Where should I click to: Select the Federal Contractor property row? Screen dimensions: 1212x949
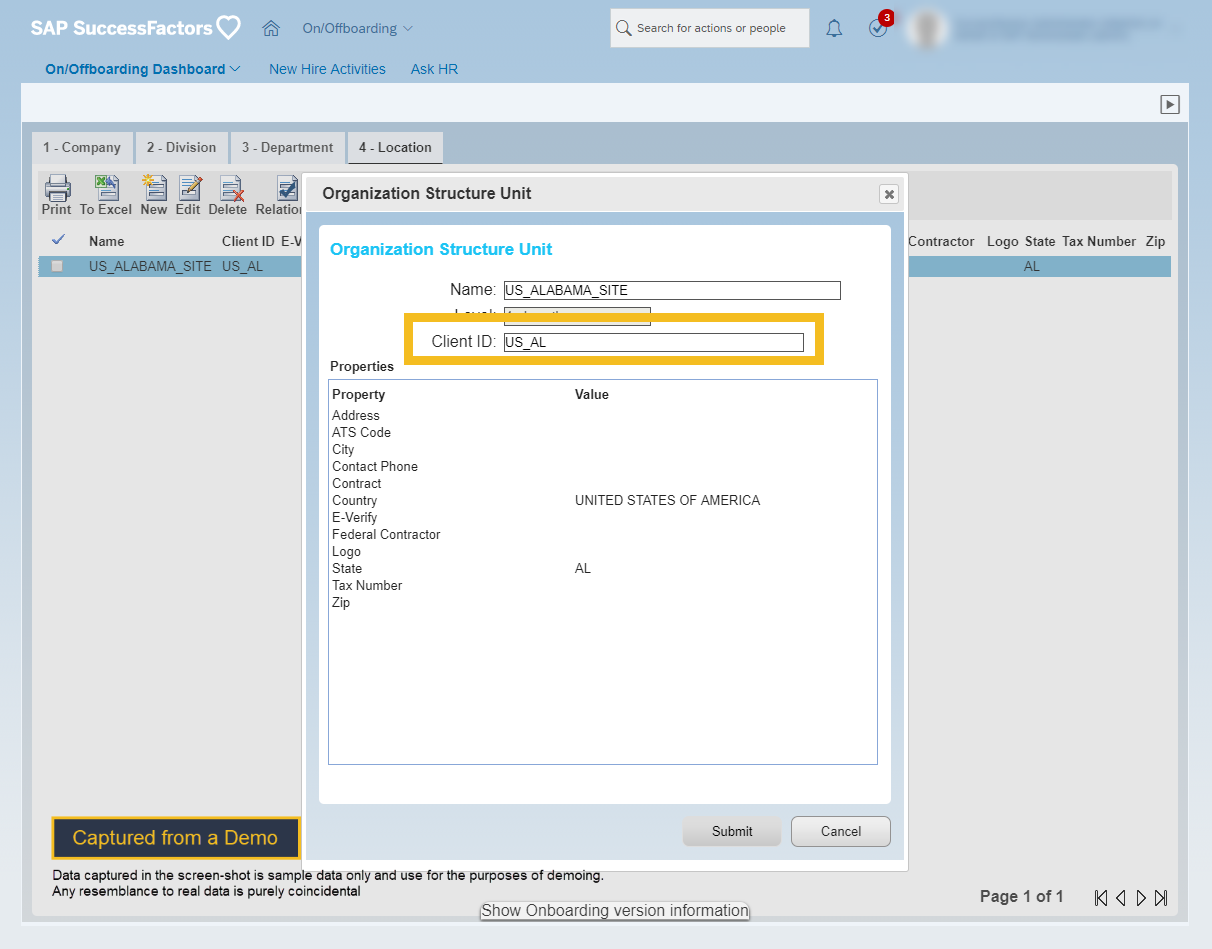click(386, 534)
